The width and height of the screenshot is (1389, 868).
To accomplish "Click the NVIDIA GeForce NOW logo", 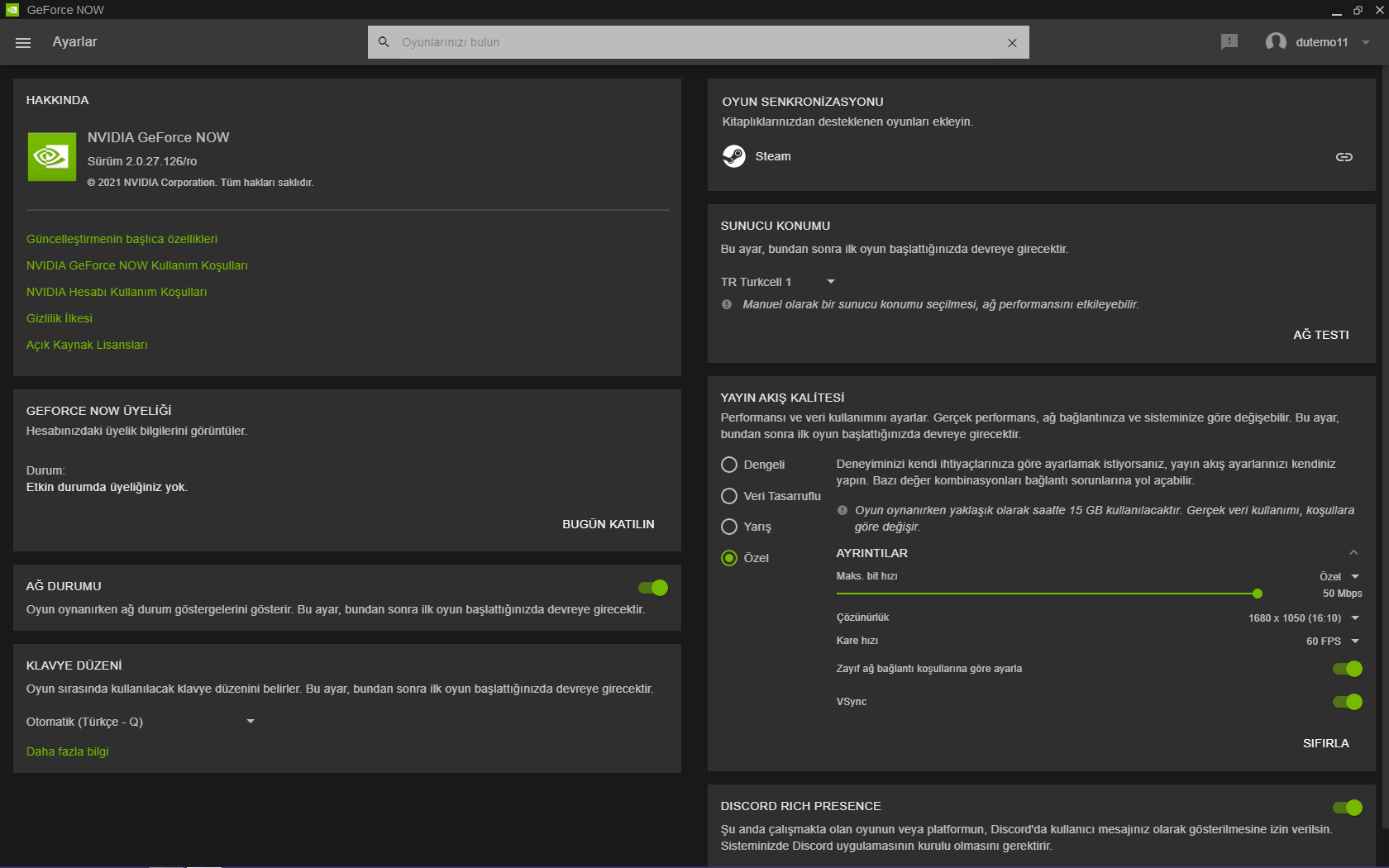I will pyautogui.click(x=52, y=156).
